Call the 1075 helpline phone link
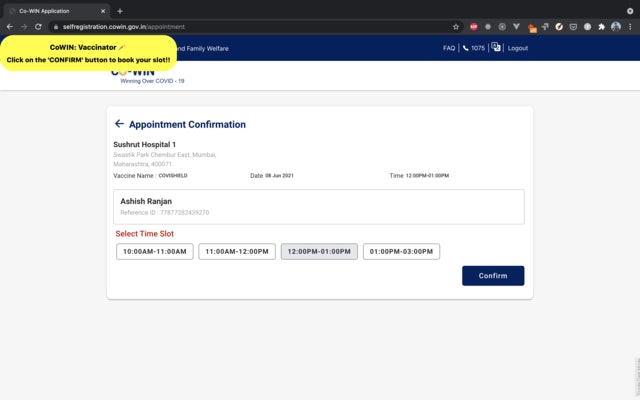The width and height of the screenshot is (640, 400). point(474,48)
